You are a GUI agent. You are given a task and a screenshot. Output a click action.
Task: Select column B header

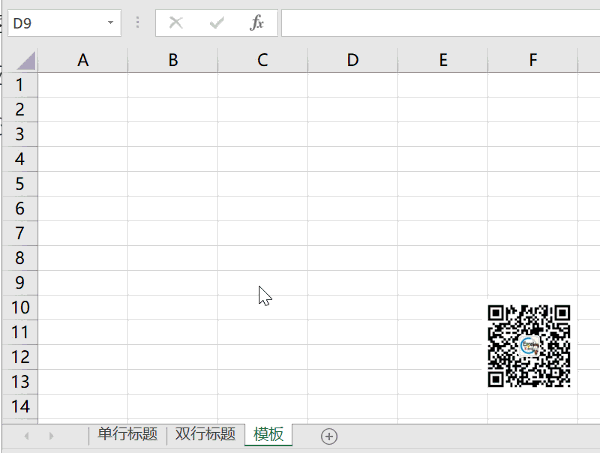(173, 60)
